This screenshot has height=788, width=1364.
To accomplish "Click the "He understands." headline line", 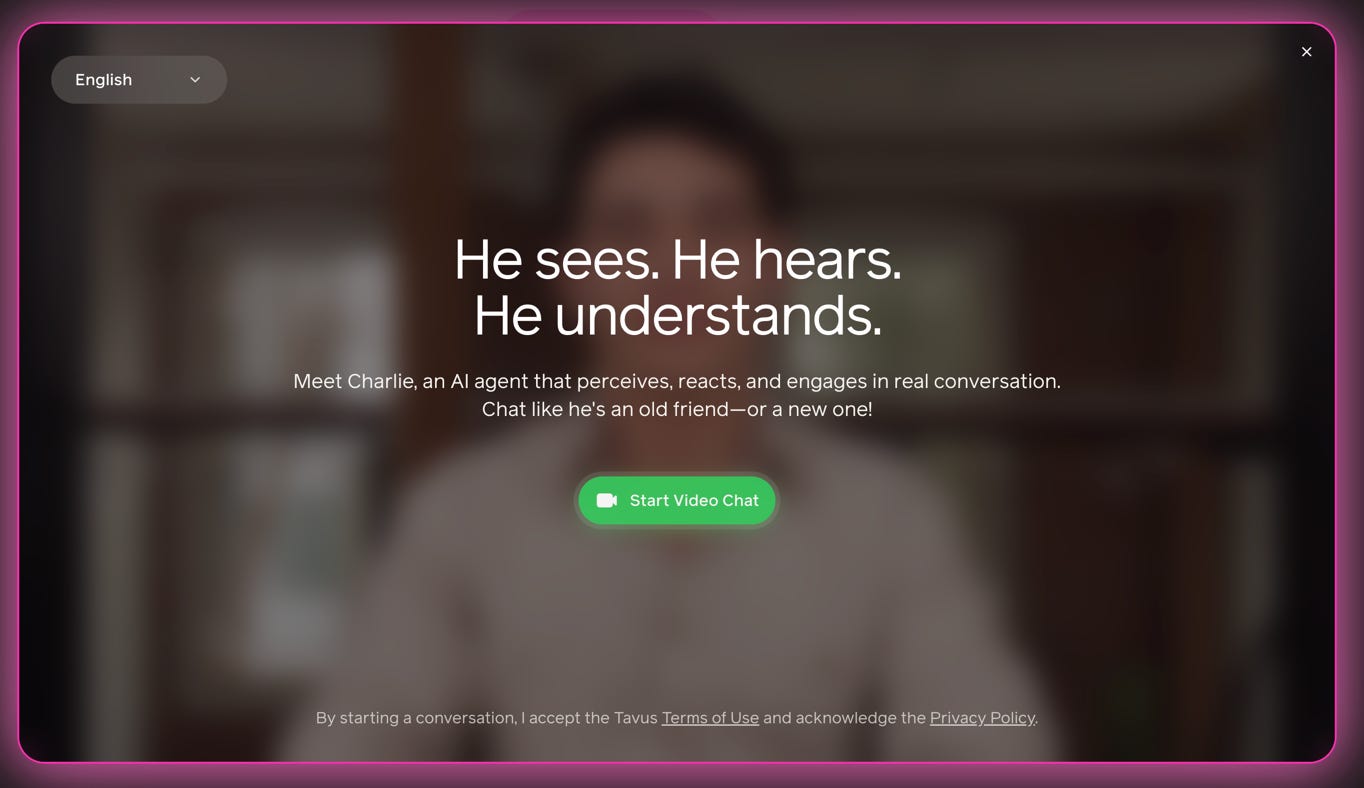I will point(677,316).
